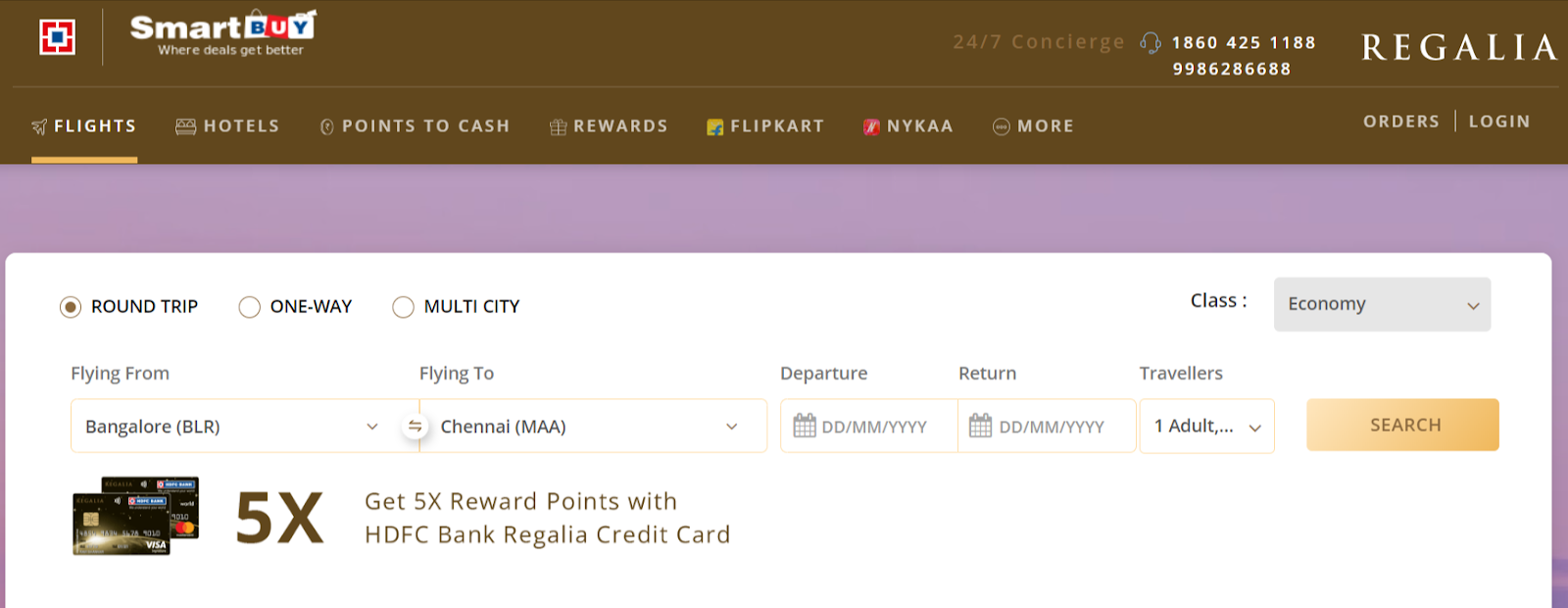1568x608 pixels.
Task: Open the Points to Cash tab
Action: [415, 127]
